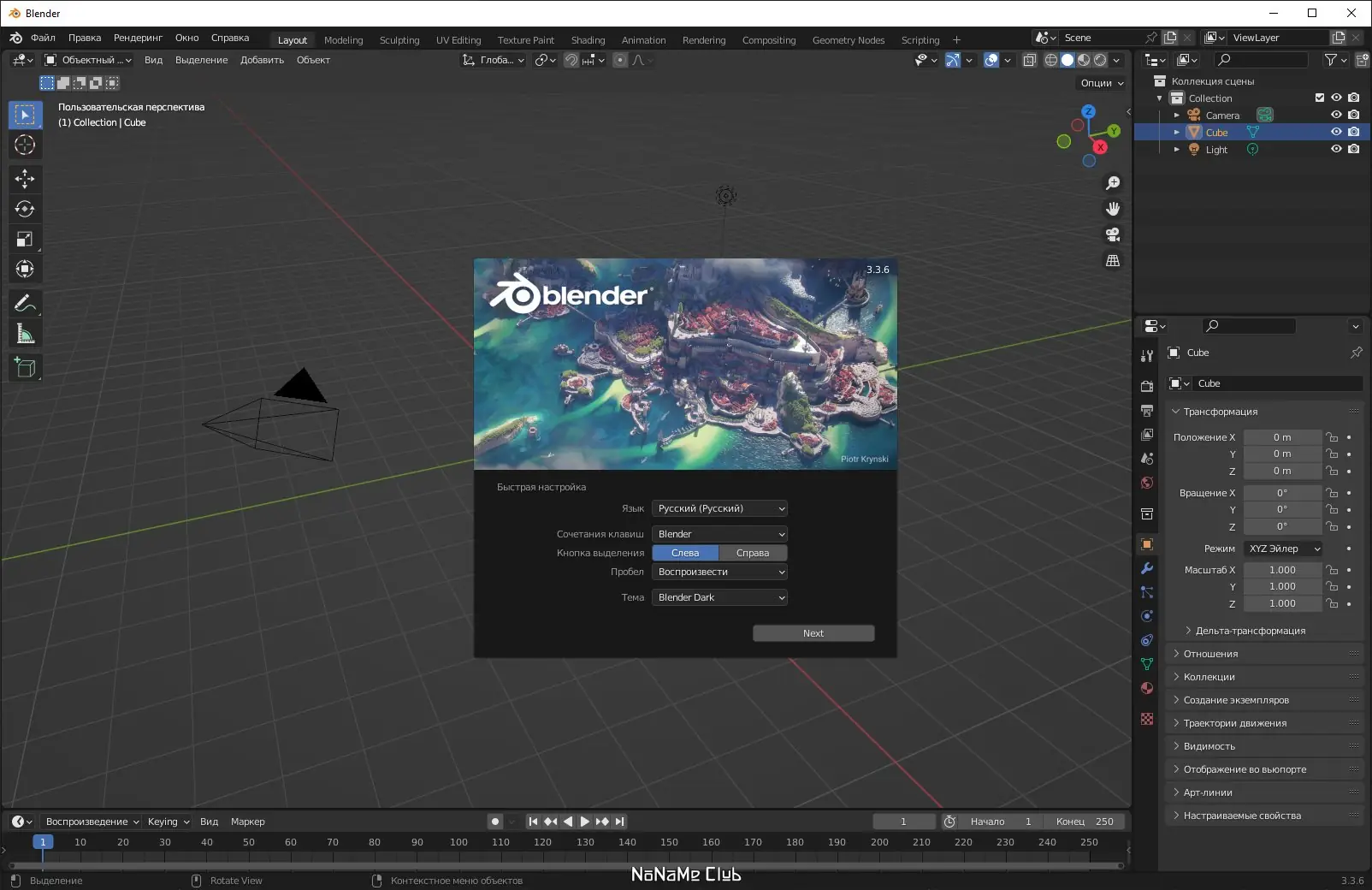Open the Добавить menu in the viewport header
The image size is (1372, 890).
pyautogui.click(x=262, y=60)
